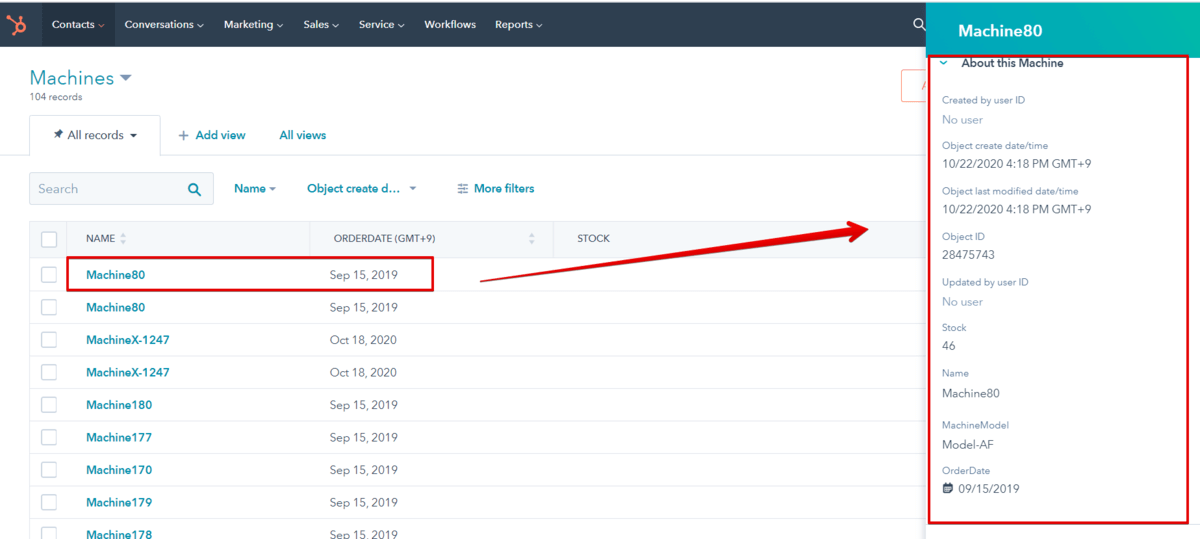Screen dimensions: 1200x539
Task: Open the Contacts menu in the top navigation
Action: click(78, 25)
